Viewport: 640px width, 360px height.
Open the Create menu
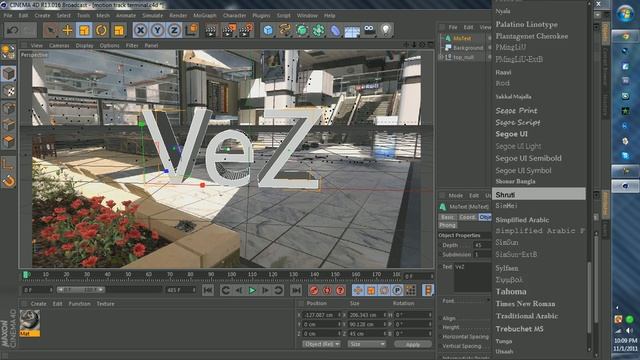[x=42, y=16]
